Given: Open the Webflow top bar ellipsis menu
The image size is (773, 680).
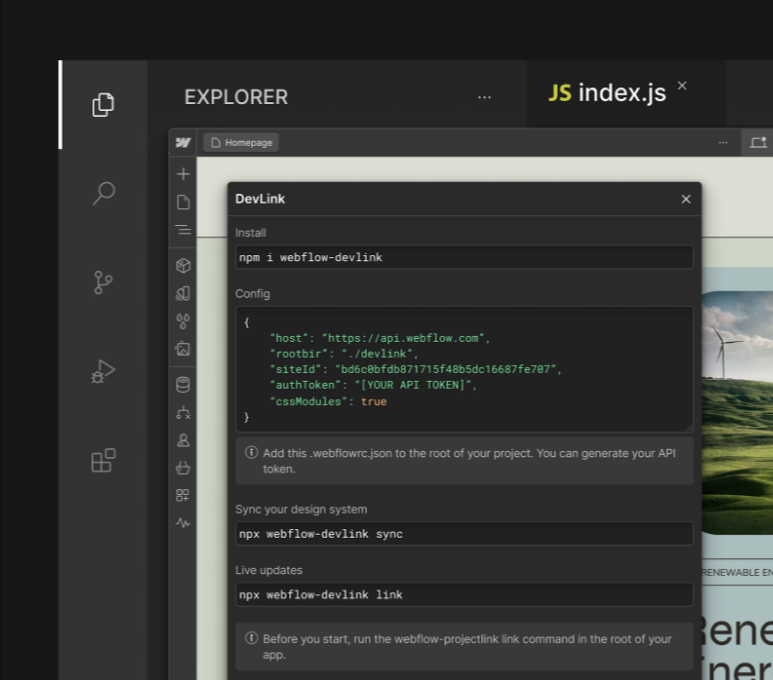Looking at the screenshot, I should tap(723, 143).
